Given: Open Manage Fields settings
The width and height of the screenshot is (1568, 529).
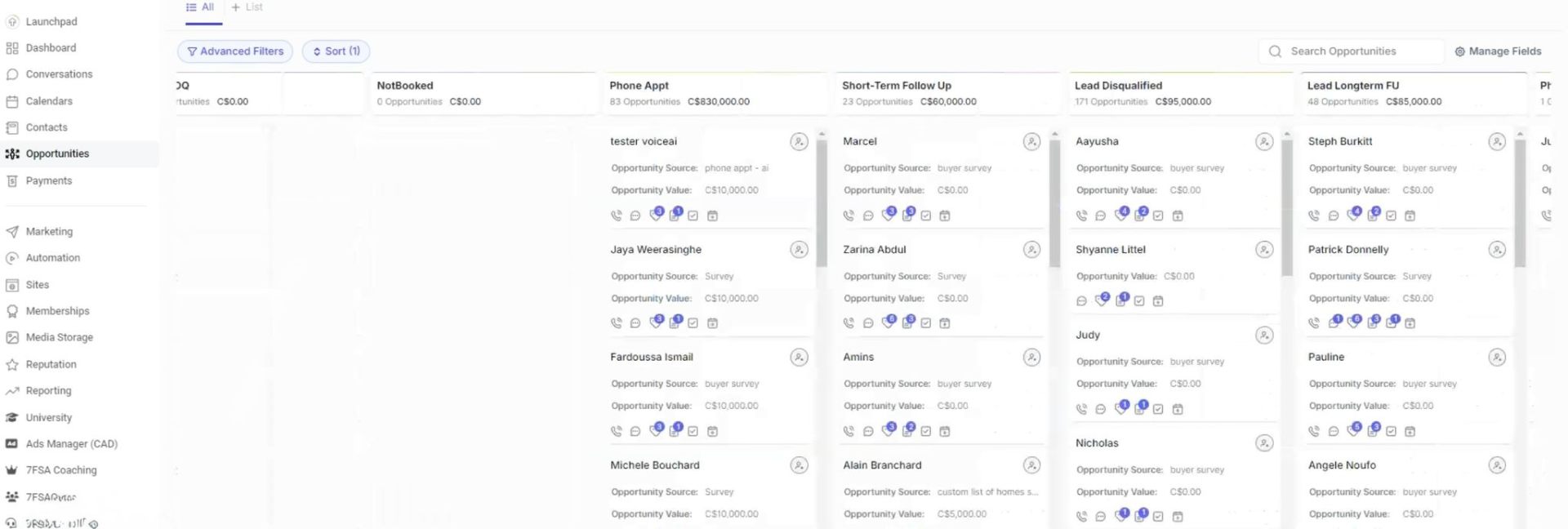Looking at the screenshot, I should [1498, 51].
